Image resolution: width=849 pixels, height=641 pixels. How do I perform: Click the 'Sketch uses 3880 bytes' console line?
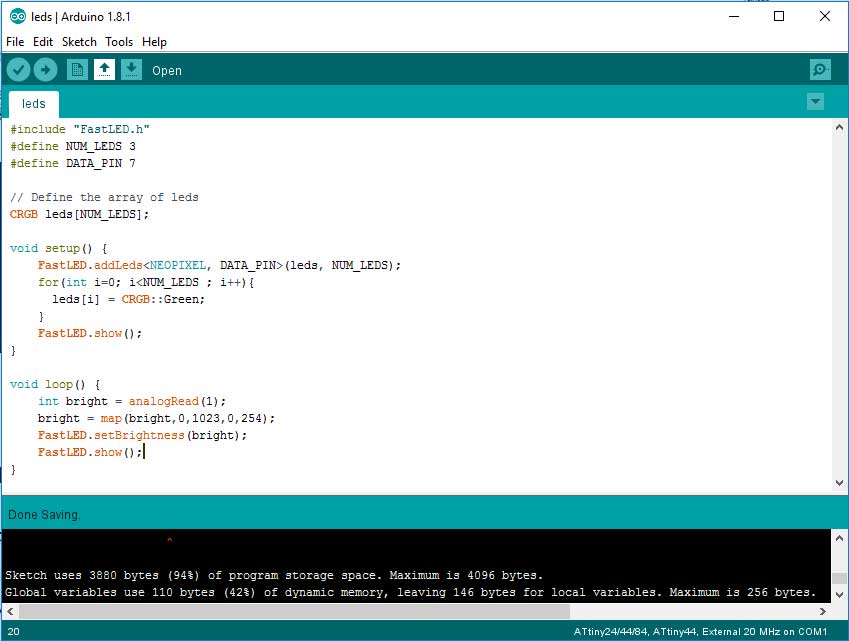pos(274,575)
